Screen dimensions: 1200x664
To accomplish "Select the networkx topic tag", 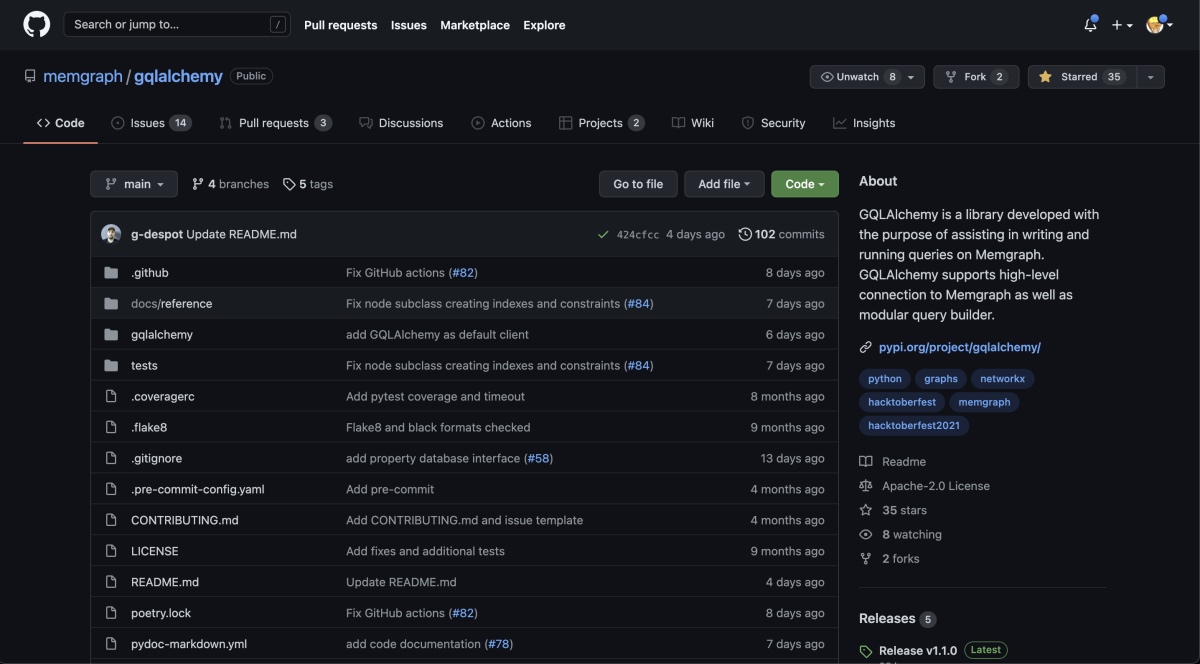I will [1002, 379].
